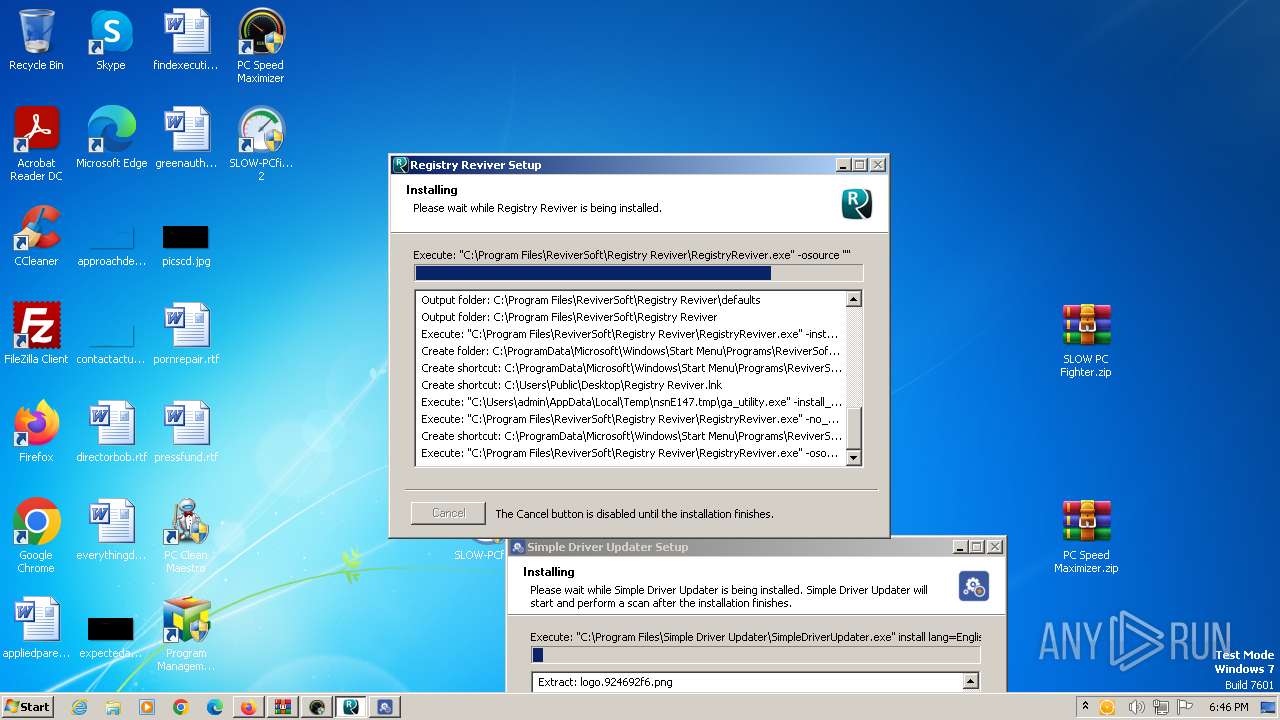Select the findexecuti... Word document
The width and height of the screenshot is (1280, 720).
point(186,40)
